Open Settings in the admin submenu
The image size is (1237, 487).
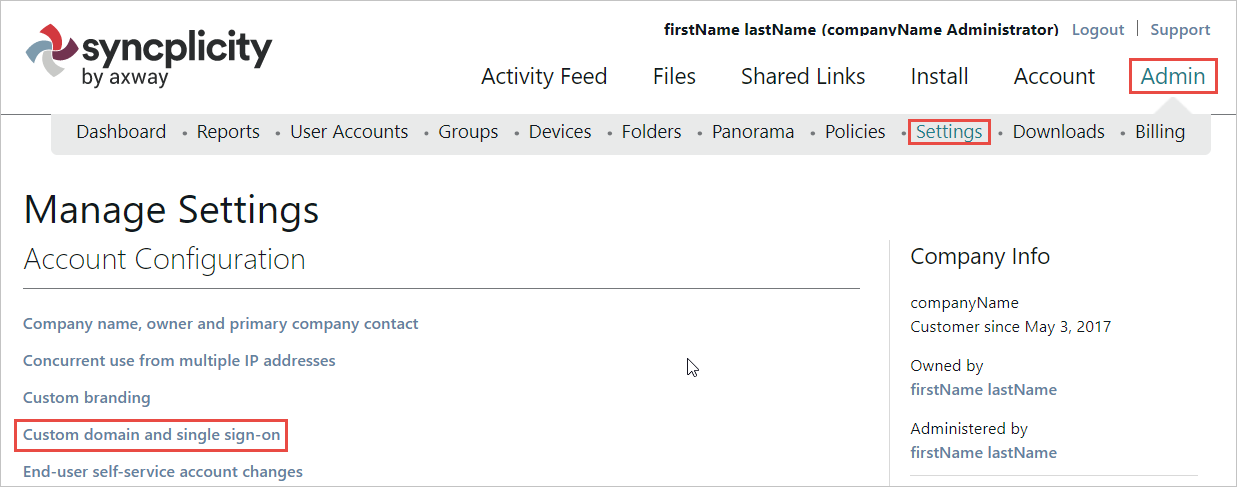pyautogui.click(x=949, y=132)
